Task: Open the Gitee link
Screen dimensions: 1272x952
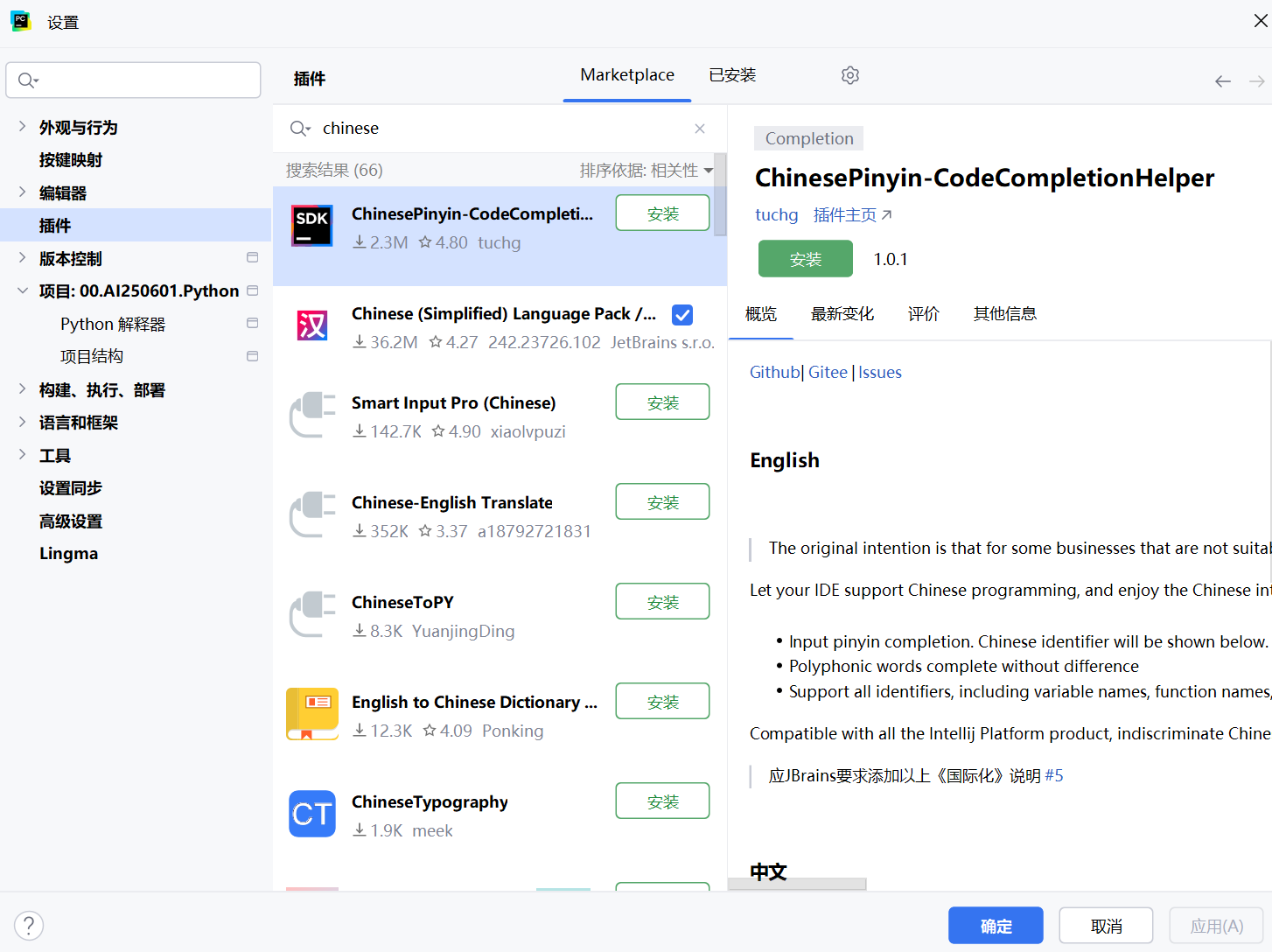Action: 828,372
